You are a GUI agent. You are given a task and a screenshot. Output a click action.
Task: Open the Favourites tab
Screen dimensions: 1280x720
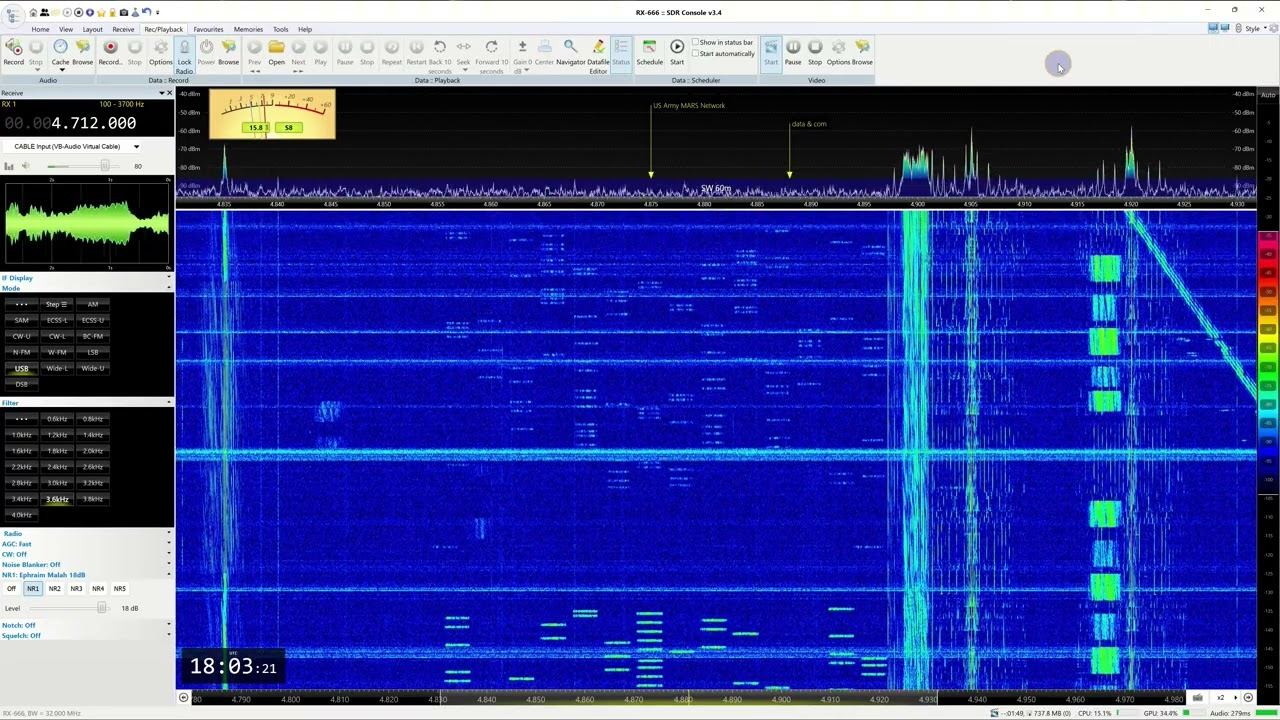coord(208,29)
